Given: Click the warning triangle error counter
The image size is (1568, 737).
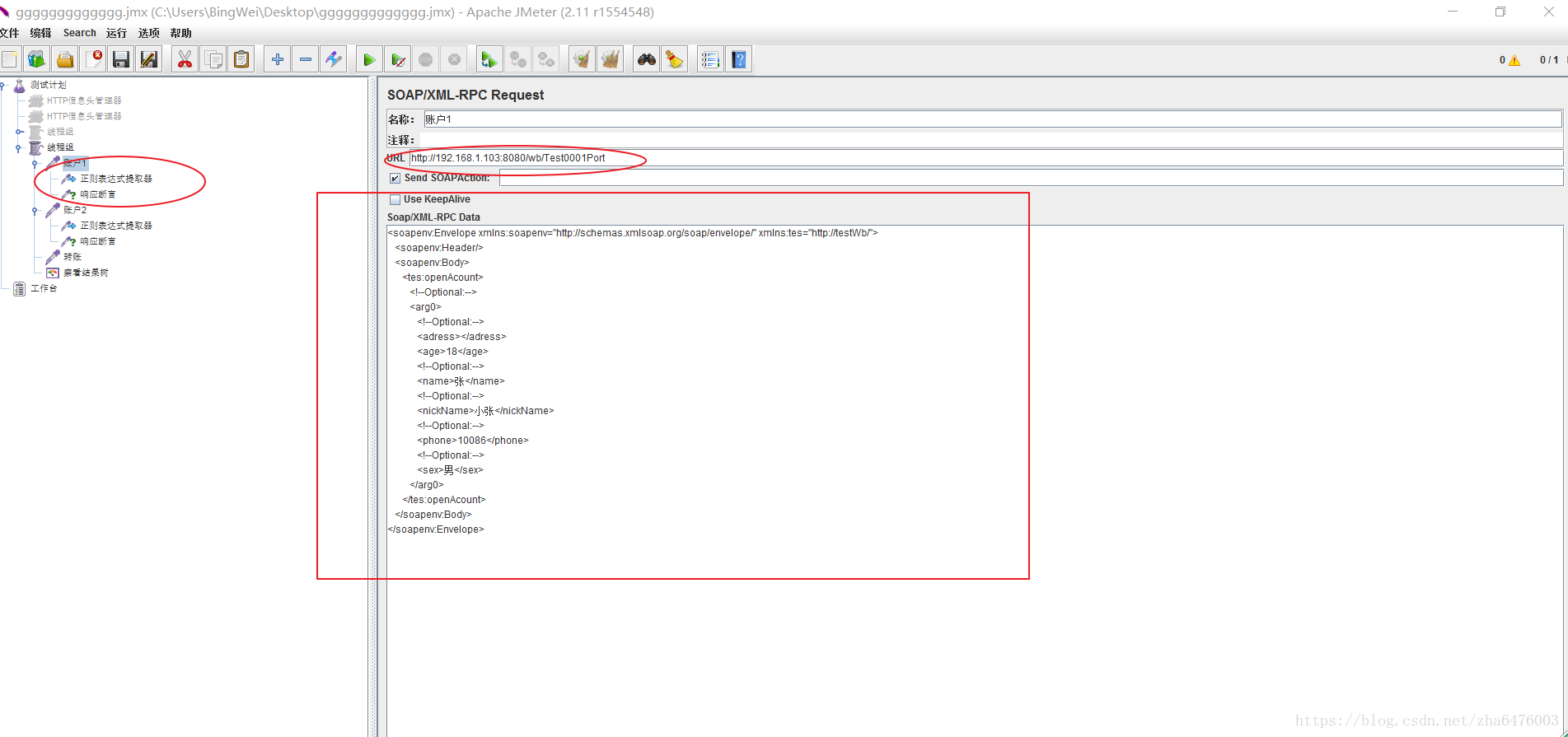Looking at the screenshot, I should (1514, 60).
